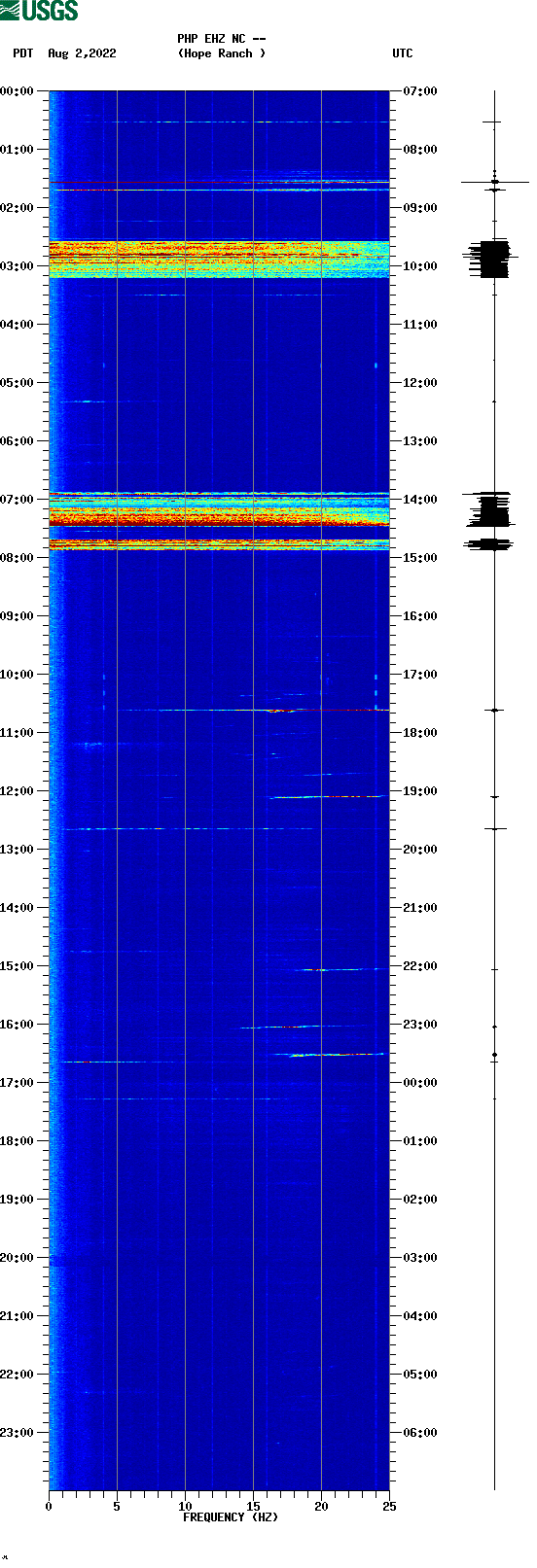Click the seismogram burst near 14:00 UTC
The height and width of the screenshot is (1568, 537).
click(x=491, y=509)
